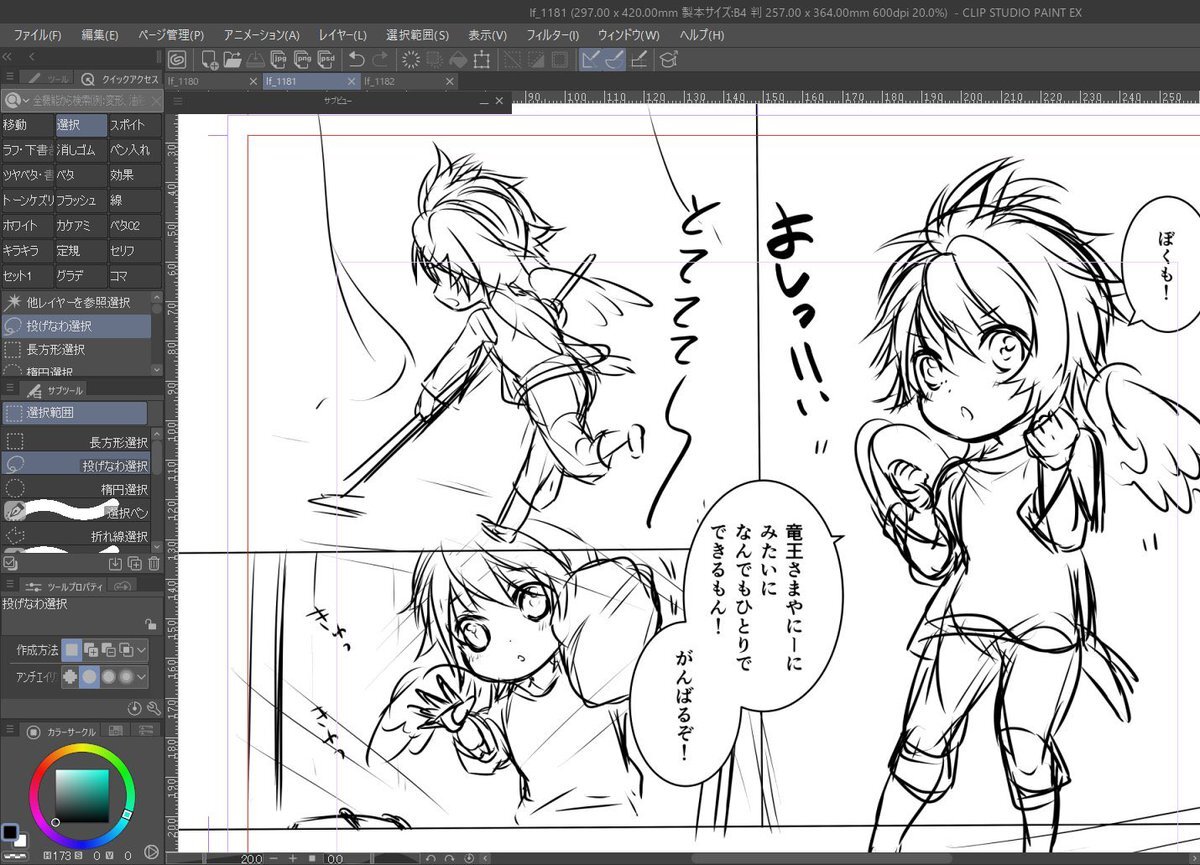Select the グラデ tool button

pos(81,276)
